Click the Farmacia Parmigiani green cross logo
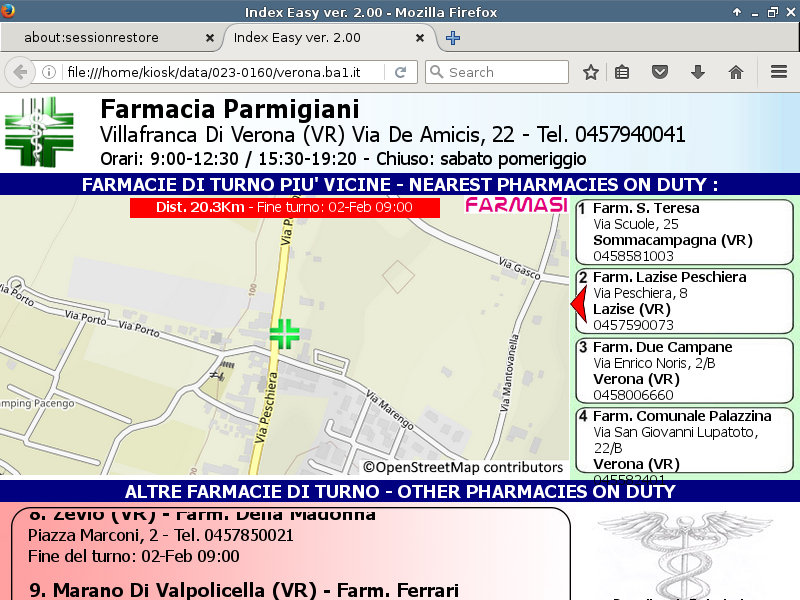This screenshot has height=600, width=800. click(x=38, y=132)
